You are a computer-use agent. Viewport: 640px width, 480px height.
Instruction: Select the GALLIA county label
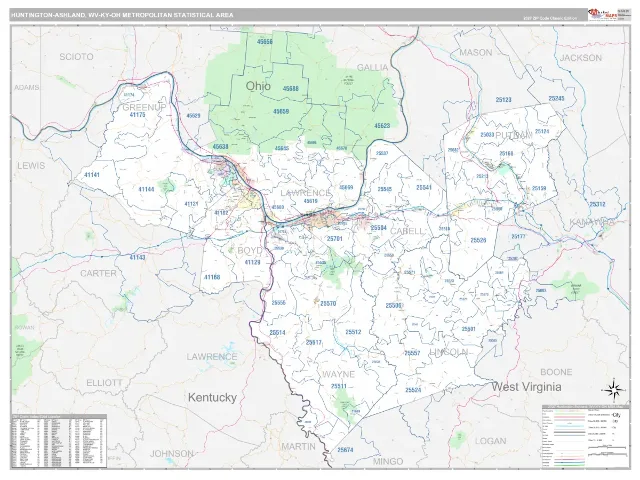pyautogui.click(x=372, y=67)
